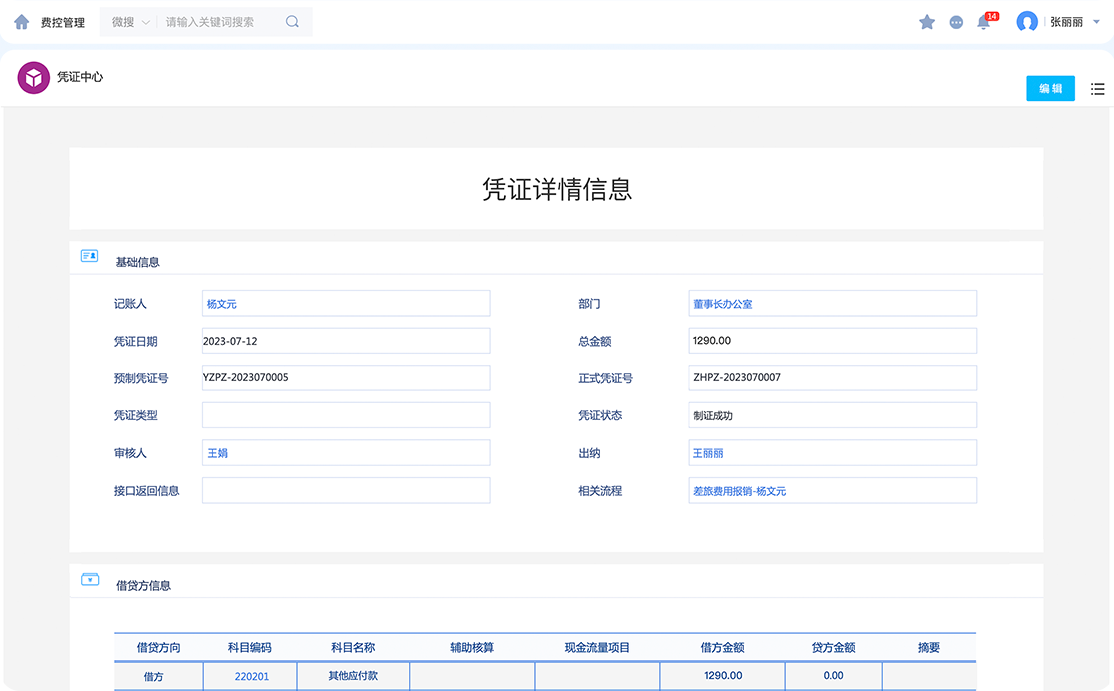Open notifications bell with 14 badge
This screenshot has height=691, width=1114.
click(x=984, y=22)
